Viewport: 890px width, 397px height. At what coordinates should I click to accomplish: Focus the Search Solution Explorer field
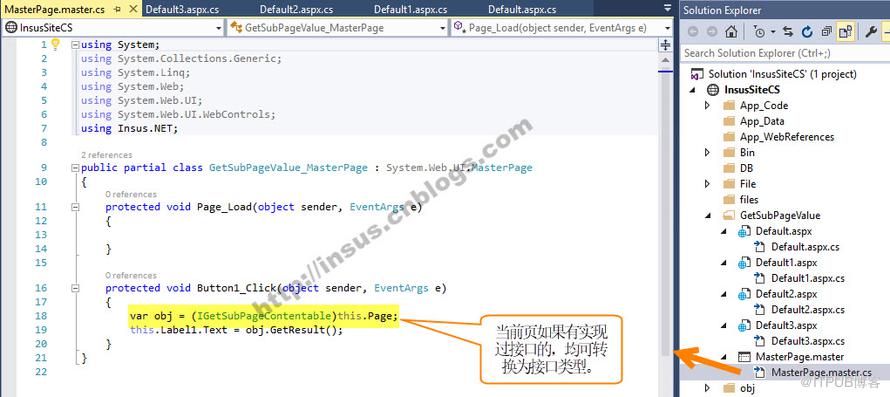pos(785,53)
